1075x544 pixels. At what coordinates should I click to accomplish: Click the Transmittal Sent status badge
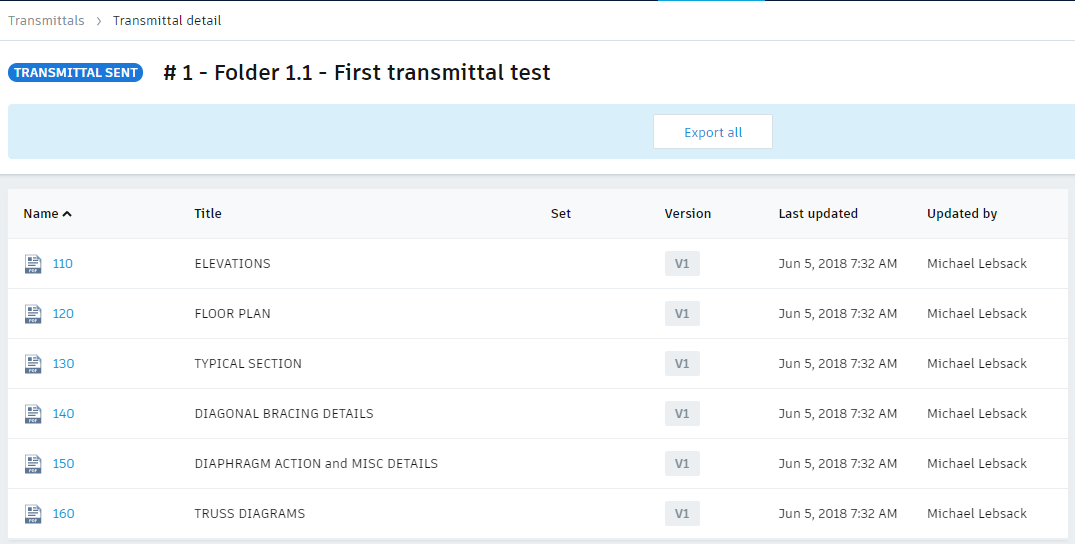(x=76, y=73)
